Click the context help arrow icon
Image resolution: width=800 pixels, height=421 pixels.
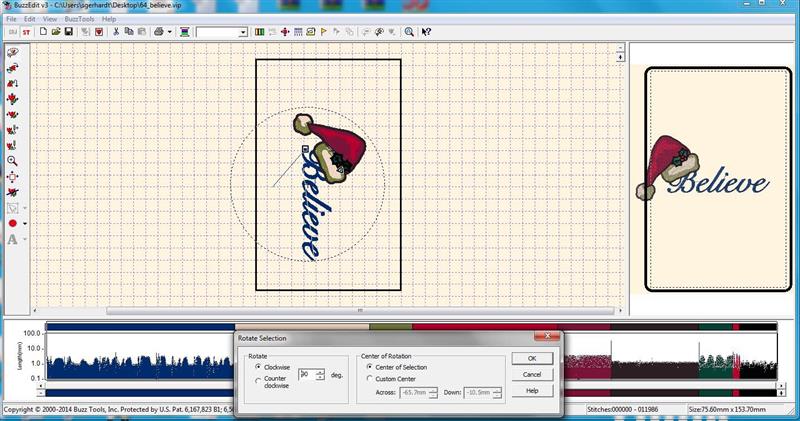pyautogui.click(x=427, y=32)
